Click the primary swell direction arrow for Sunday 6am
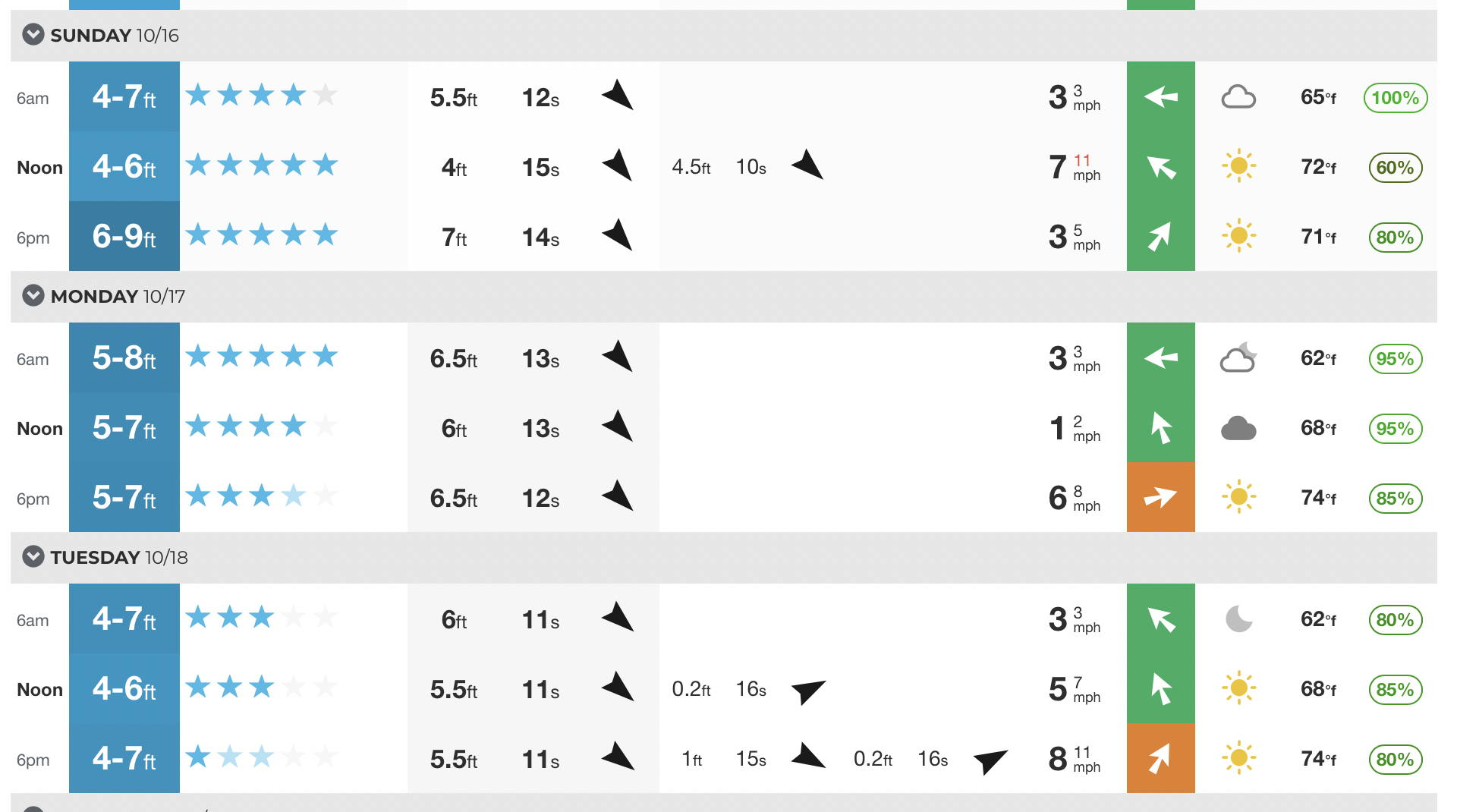 [x=618, y=96]
